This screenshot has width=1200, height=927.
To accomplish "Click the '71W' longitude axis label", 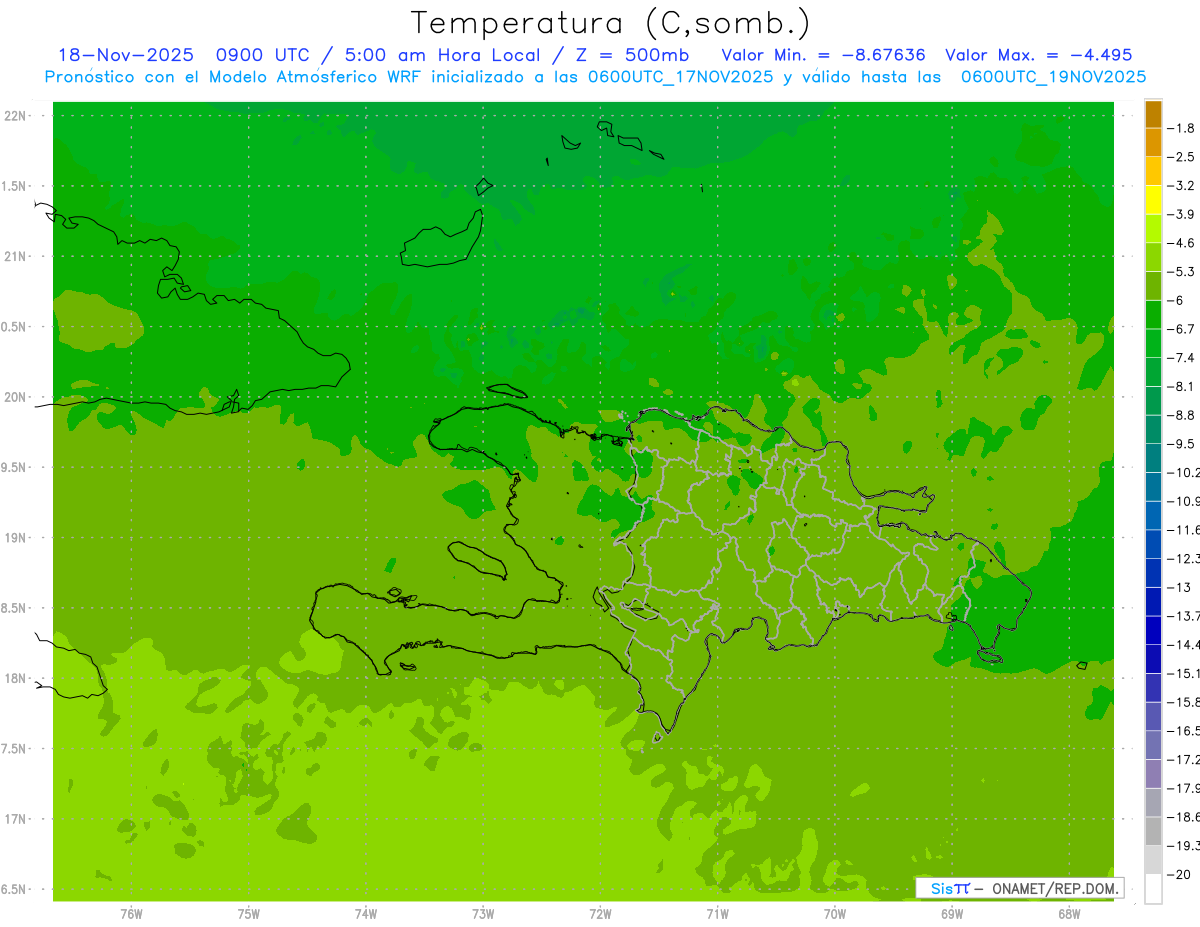I will tap(717, 913).
